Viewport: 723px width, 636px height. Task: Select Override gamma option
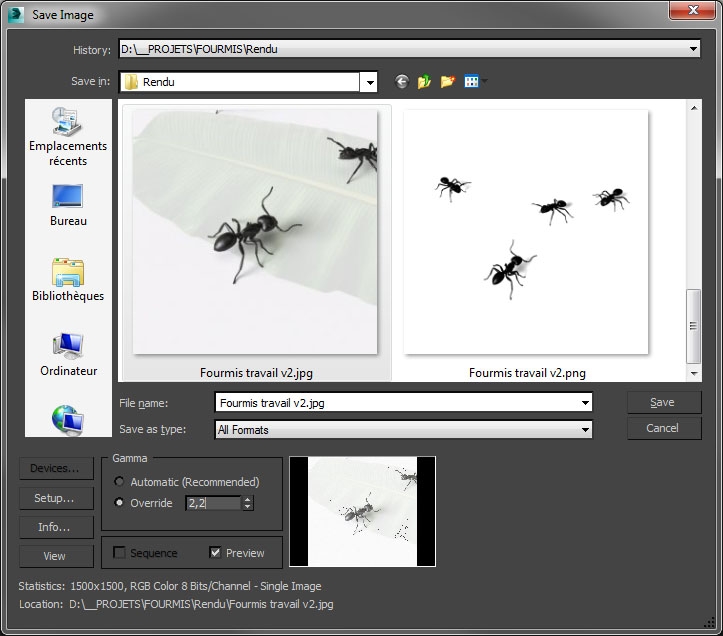(x=119, y=502)
